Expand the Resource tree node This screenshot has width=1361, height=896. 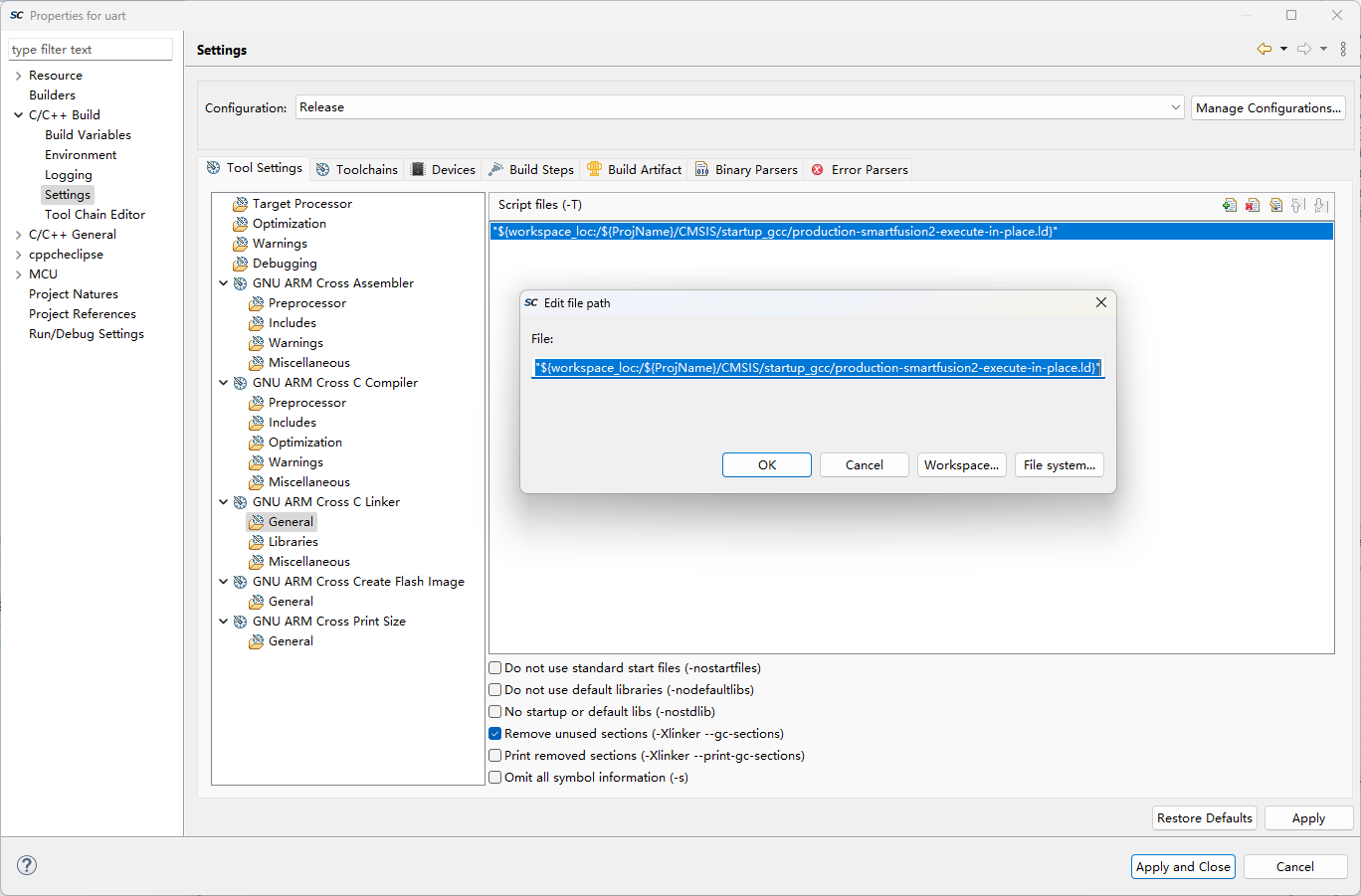18,76
